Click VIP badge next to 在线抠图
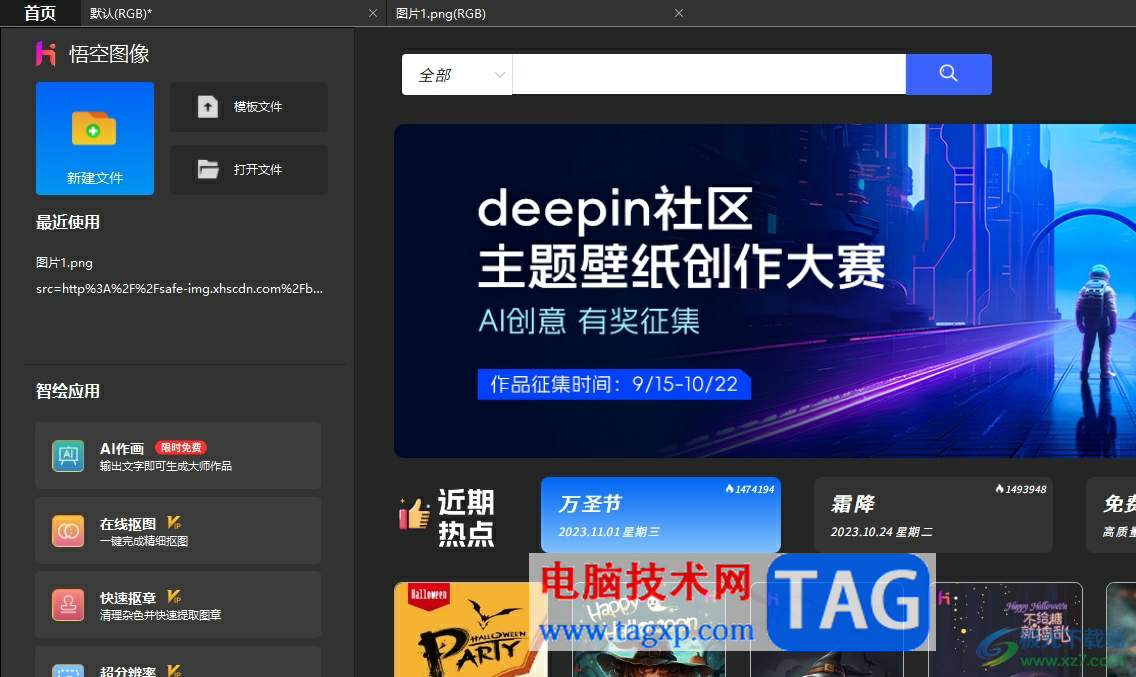 point(174,523)
